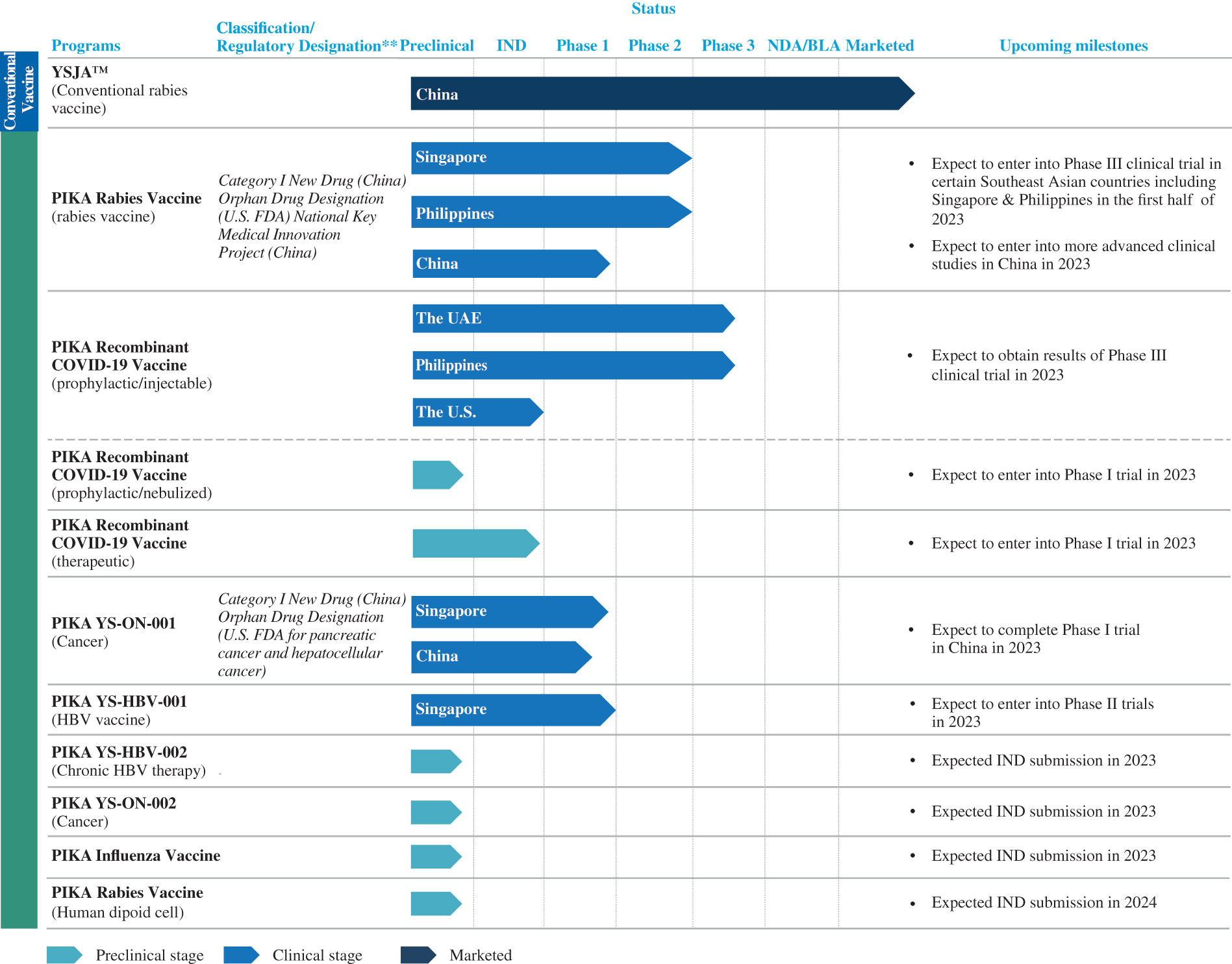This screenshot has width=1232, height=964.
Task: Click the Phase 1 column header
Action: point(583,45)
